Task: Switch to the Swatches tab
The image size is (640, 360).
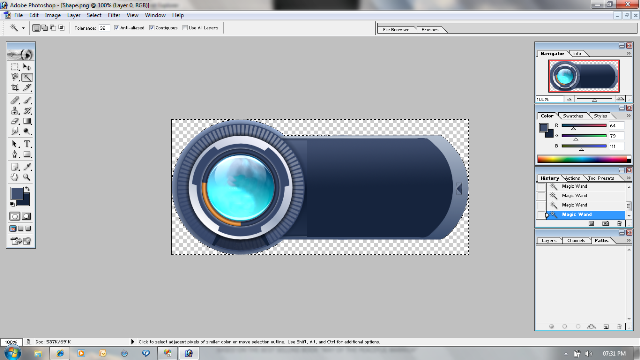Action: (573, 116)
